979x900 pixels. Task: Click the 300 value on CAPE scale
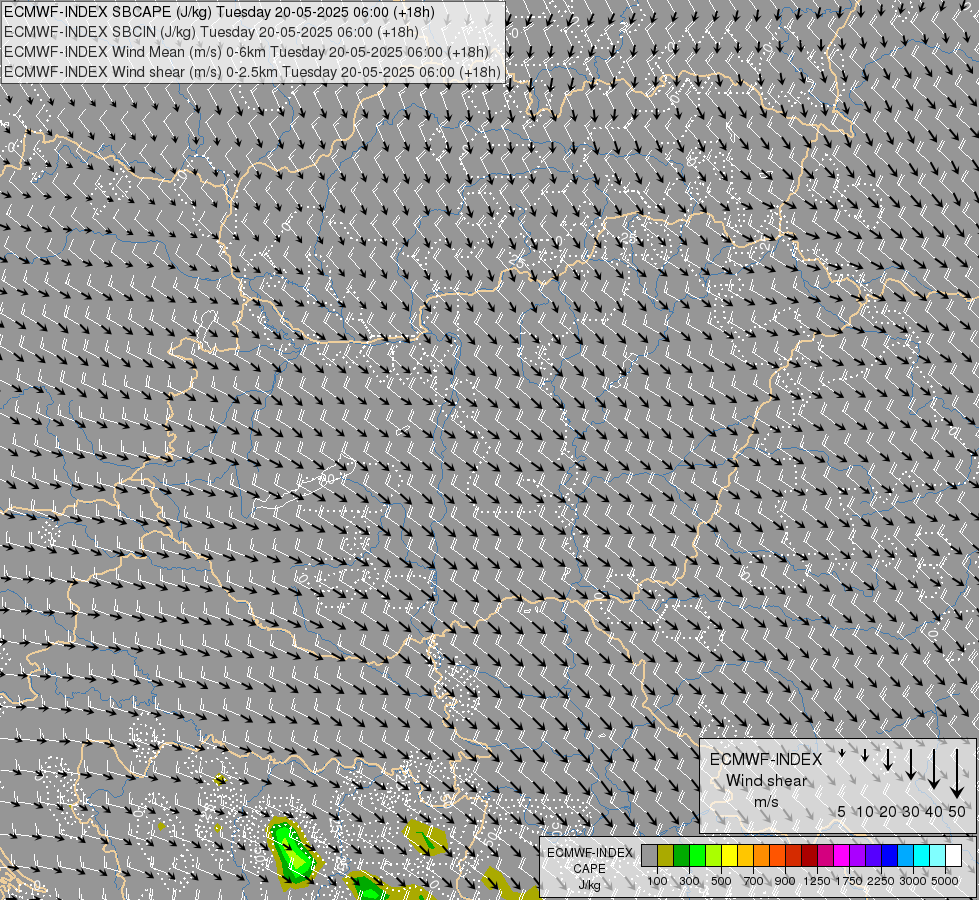pyautogui.click(x=689, y=881)
